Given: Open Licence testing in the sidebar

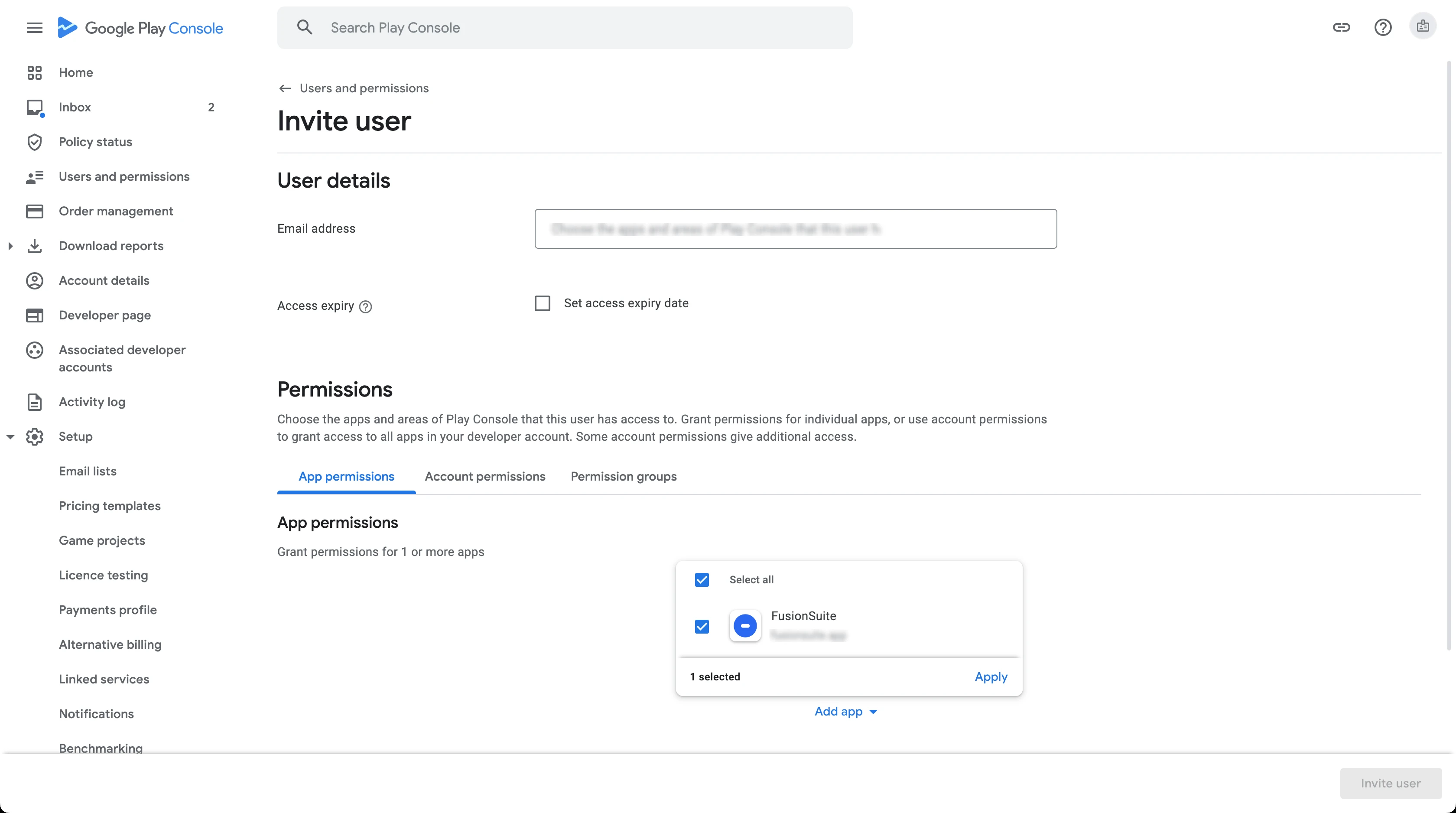Looking at the screenshot, I should (104, 575).
